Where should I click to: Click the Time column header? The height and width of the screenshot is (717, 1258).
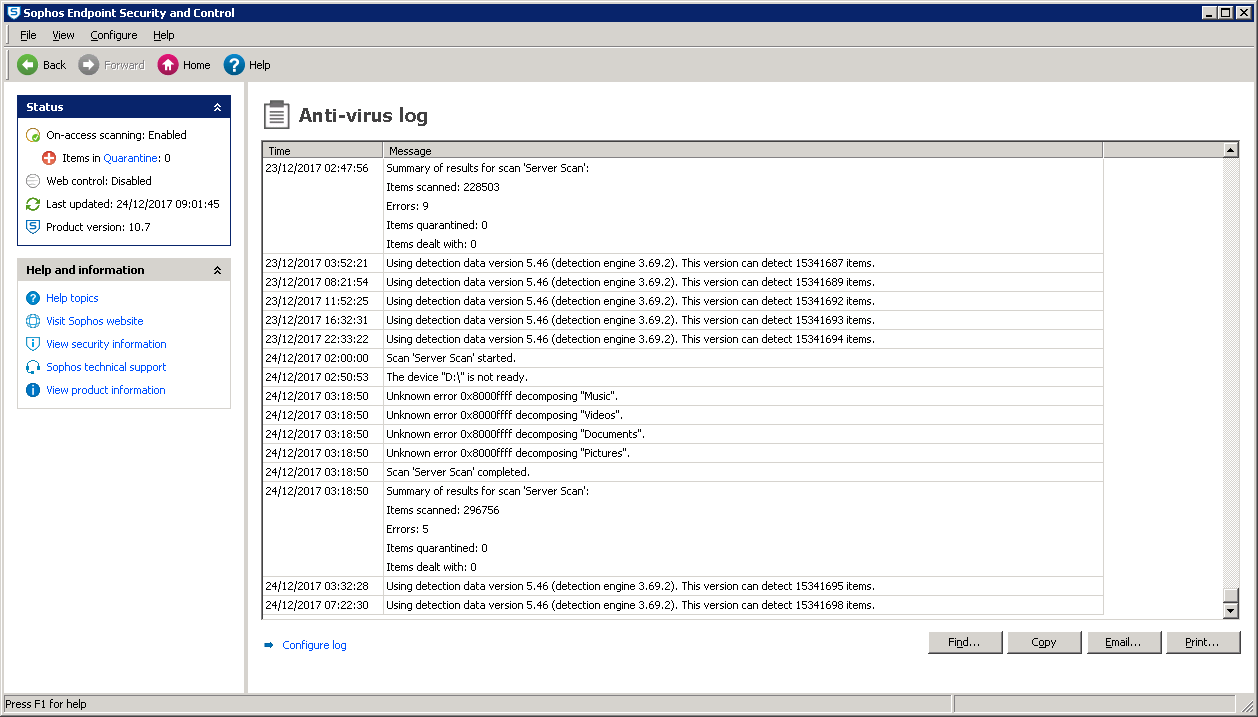[323, 151]
